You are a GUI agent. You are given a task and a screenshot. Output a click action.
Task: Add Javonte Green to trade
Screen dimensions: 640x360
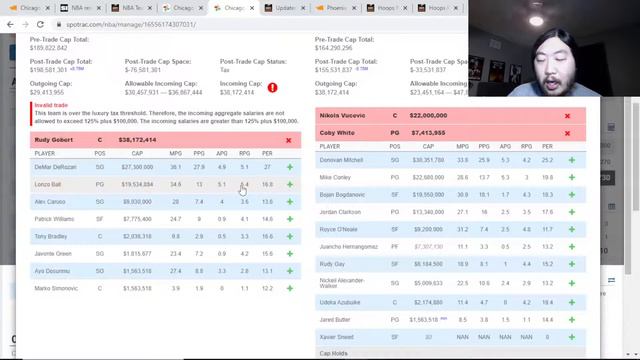point(290,254)
